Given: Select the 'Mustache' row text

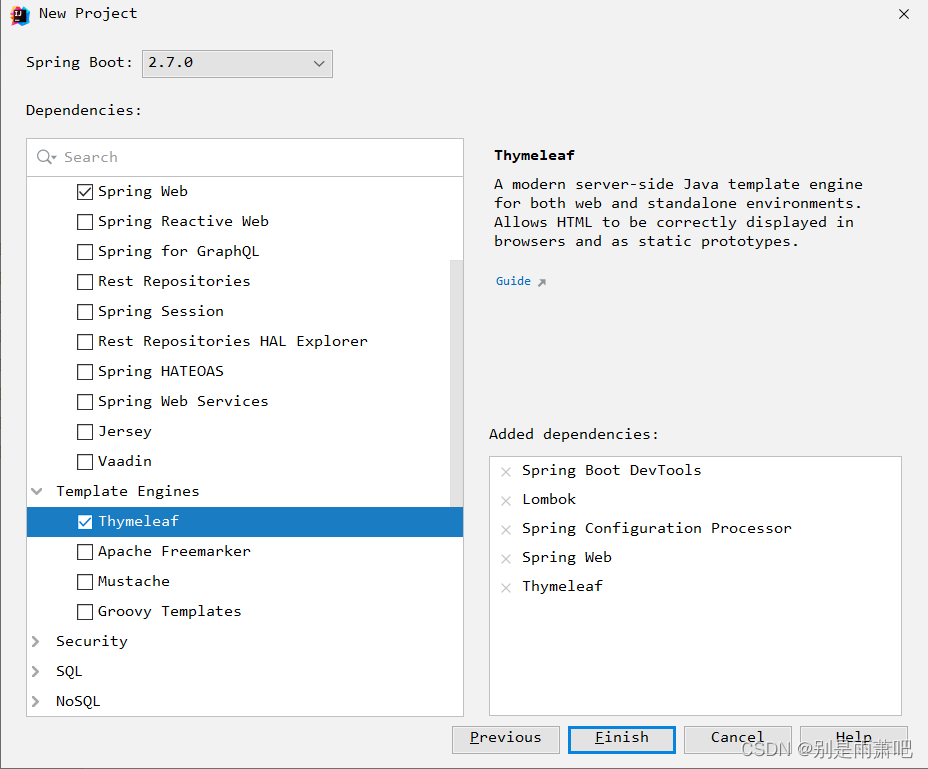Looking at the screenshot, I should click(x=134, y=582).
